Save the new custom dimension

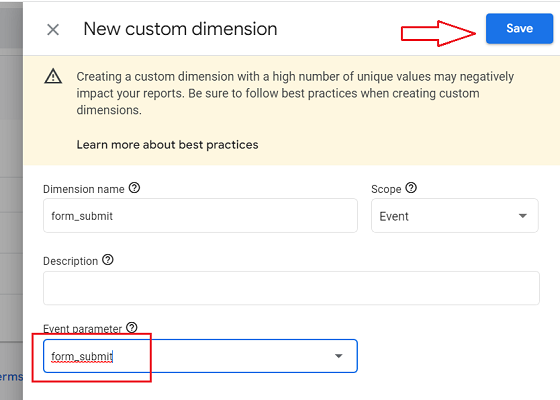pos(519,29)
